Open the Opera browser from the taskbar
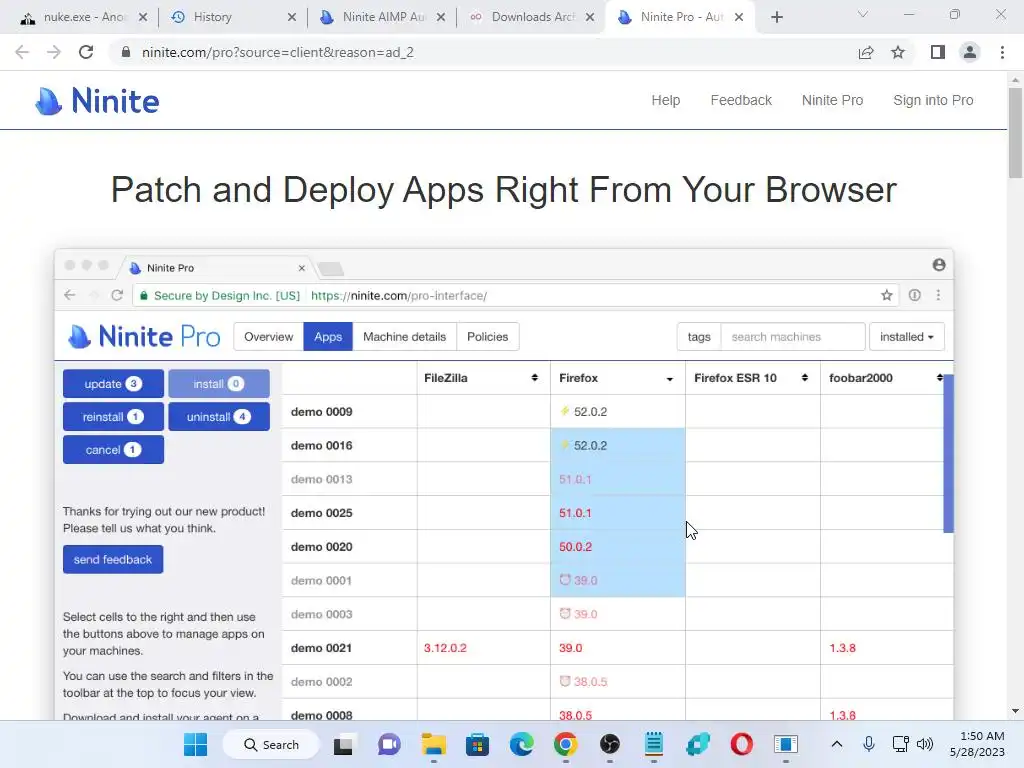 [742, 744]
